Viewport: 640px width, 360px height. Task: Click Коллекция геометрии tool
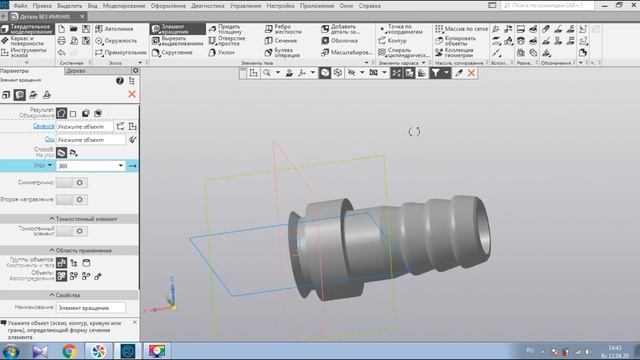click(x=454, y=53)
